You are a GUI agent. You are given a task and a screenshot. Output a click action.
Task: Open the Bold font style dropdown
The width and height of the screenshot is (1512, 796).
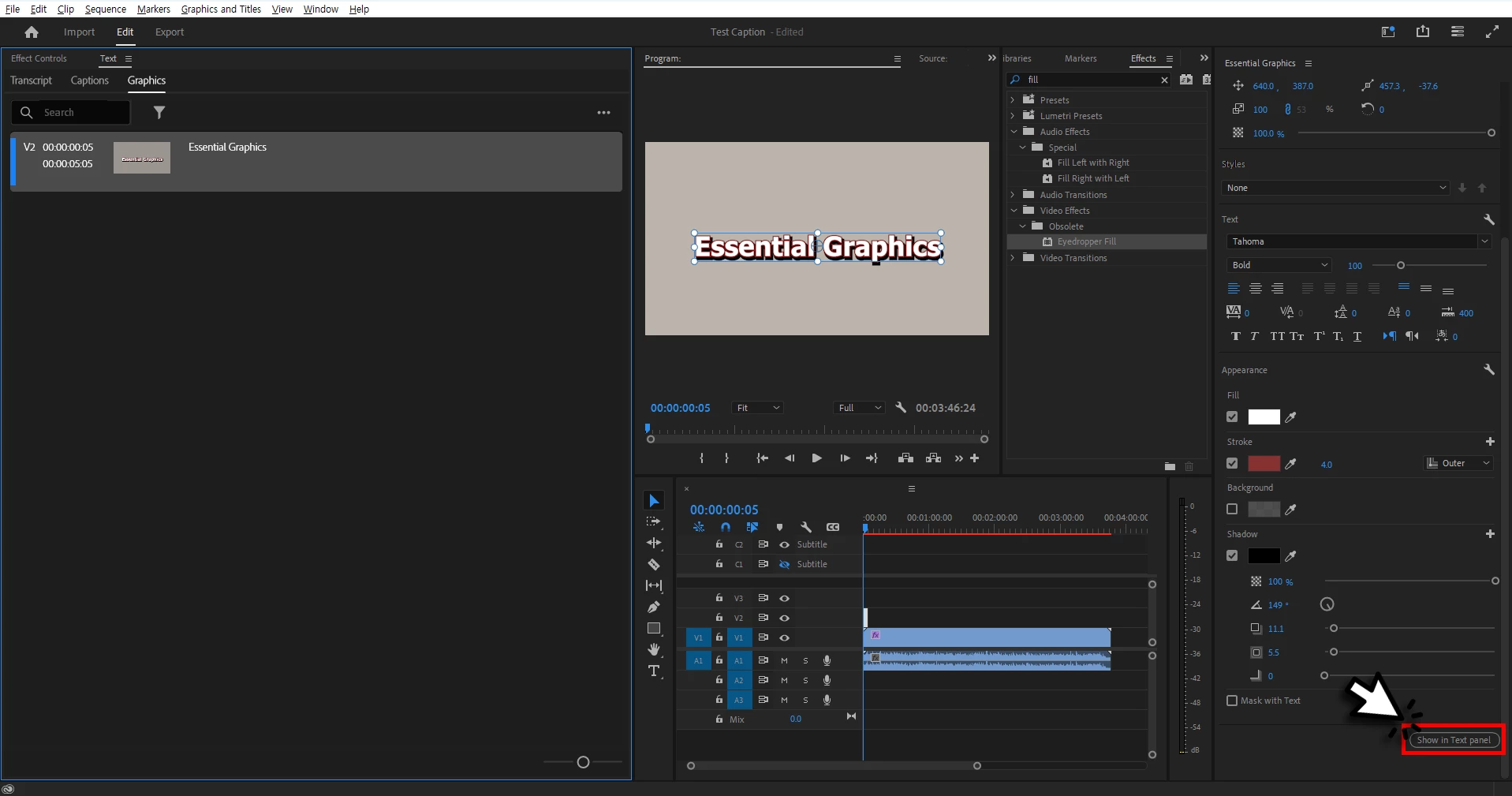[1279, 265]
